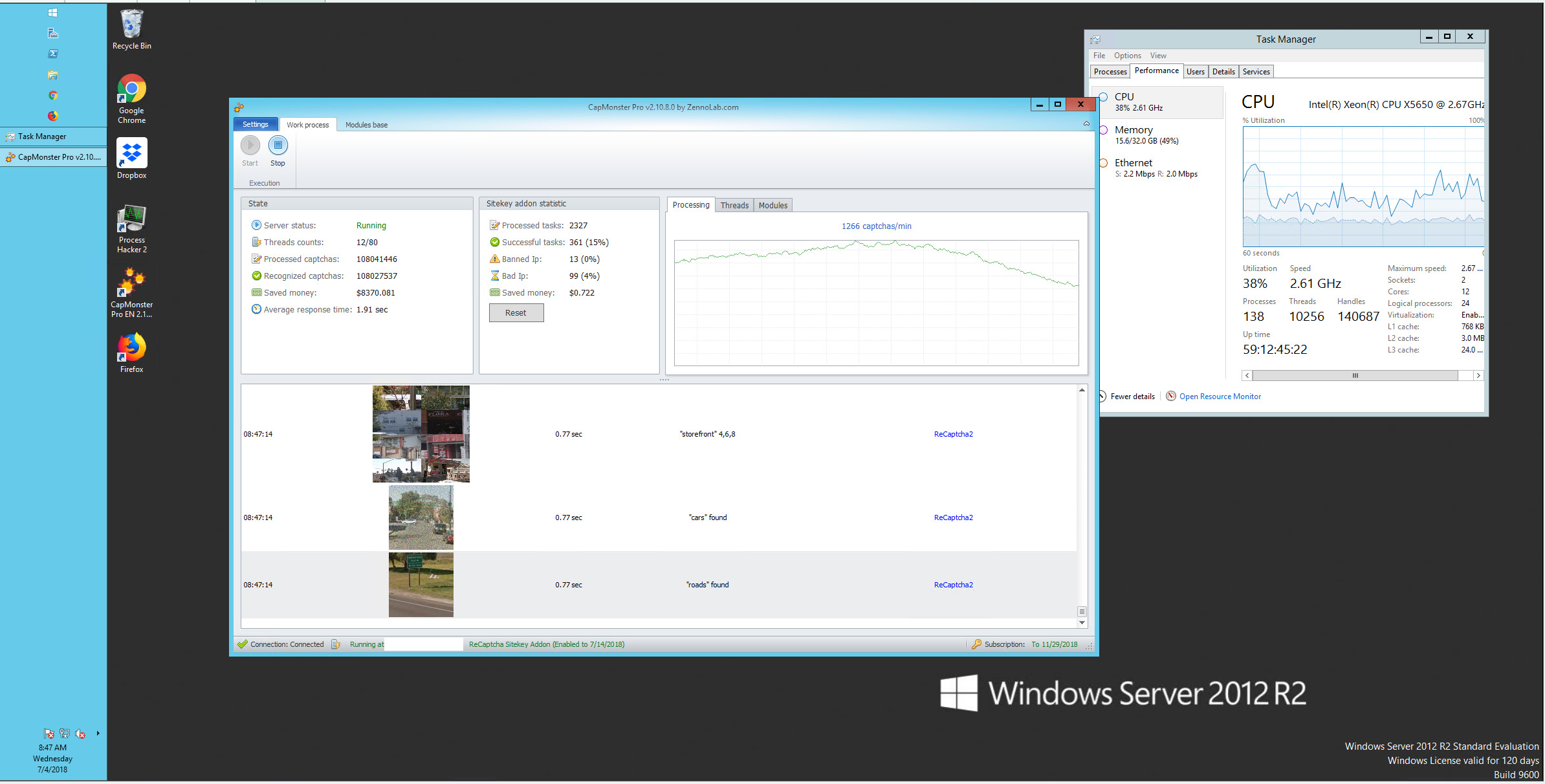Viewport: 1545px width, 784px height.
Task: Click cars captcha image thumbnail
Action: [x=421, y=517]
